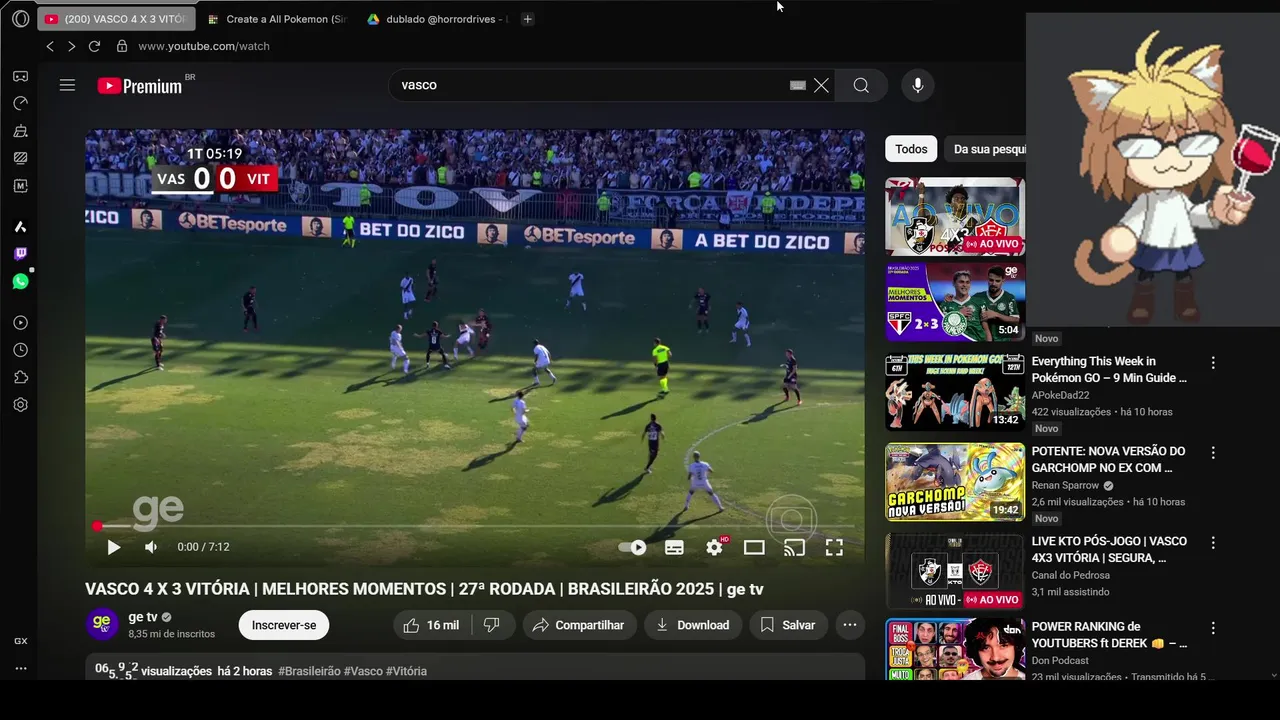View site security lock info

tap(122, 46)
